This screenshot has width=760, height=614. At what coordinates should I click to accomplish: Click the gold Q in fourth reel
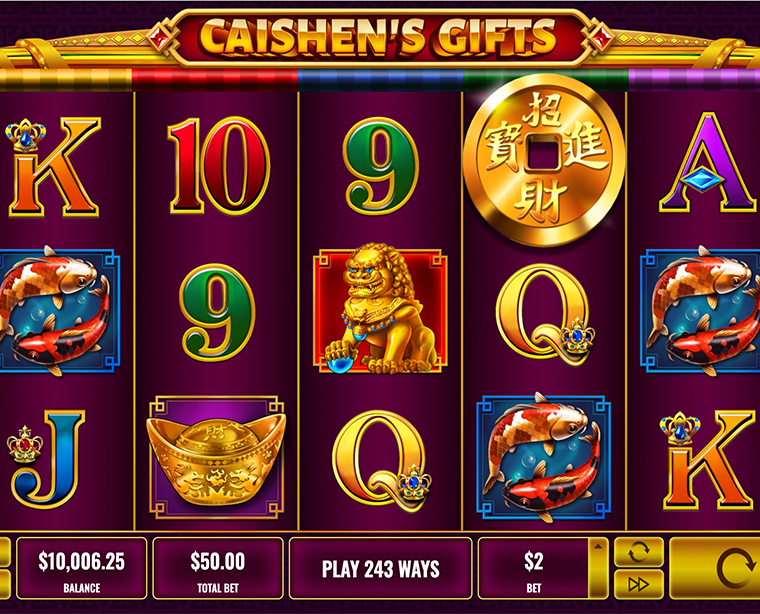[x=545, y=314]
